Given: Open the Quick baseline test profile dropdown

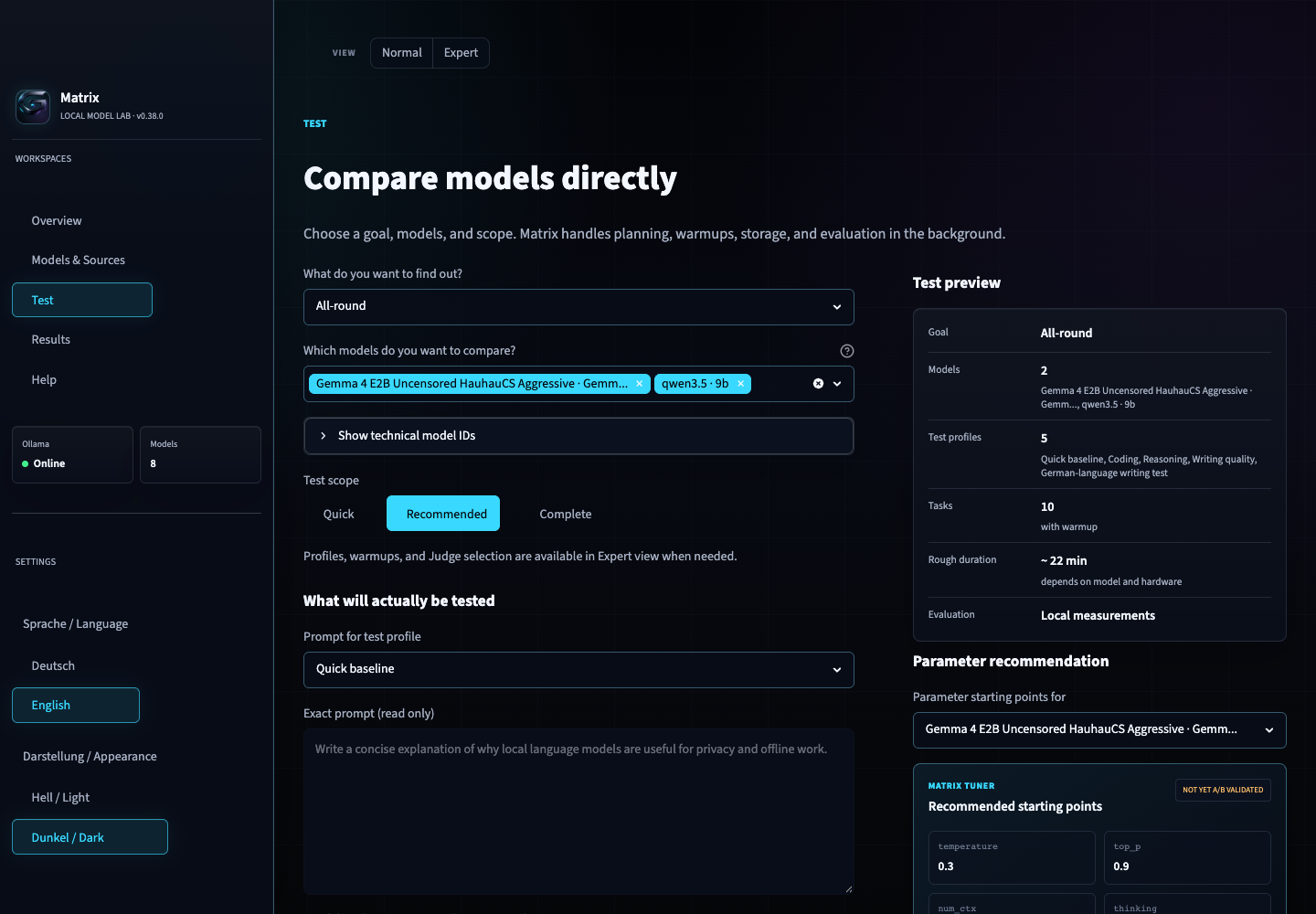Looking at the screenshot, I should click(578, 670).
